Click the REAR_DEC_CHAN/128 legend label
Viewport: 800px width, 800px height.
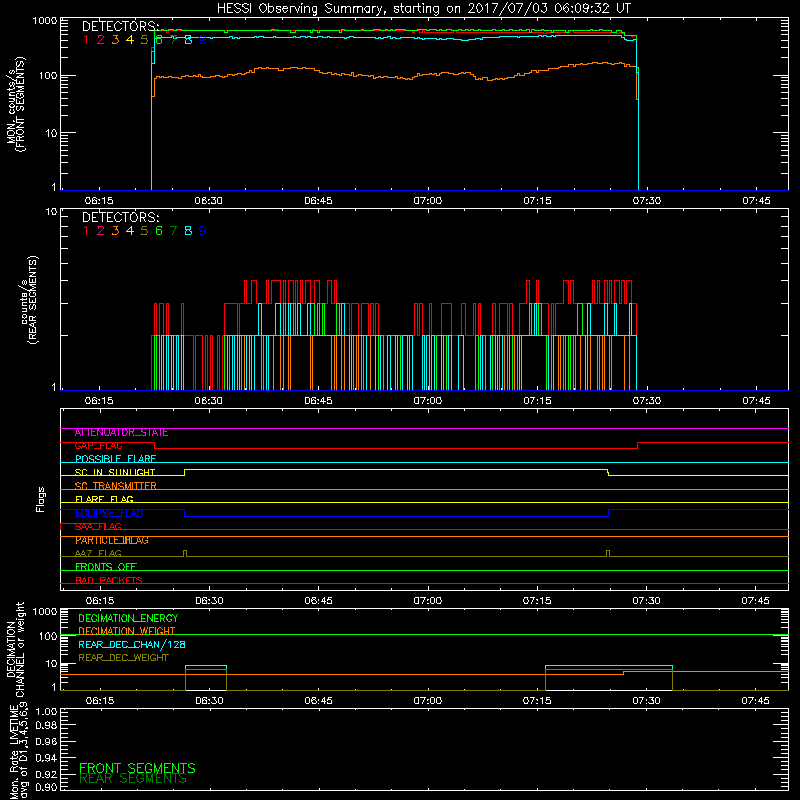(132, 645)
